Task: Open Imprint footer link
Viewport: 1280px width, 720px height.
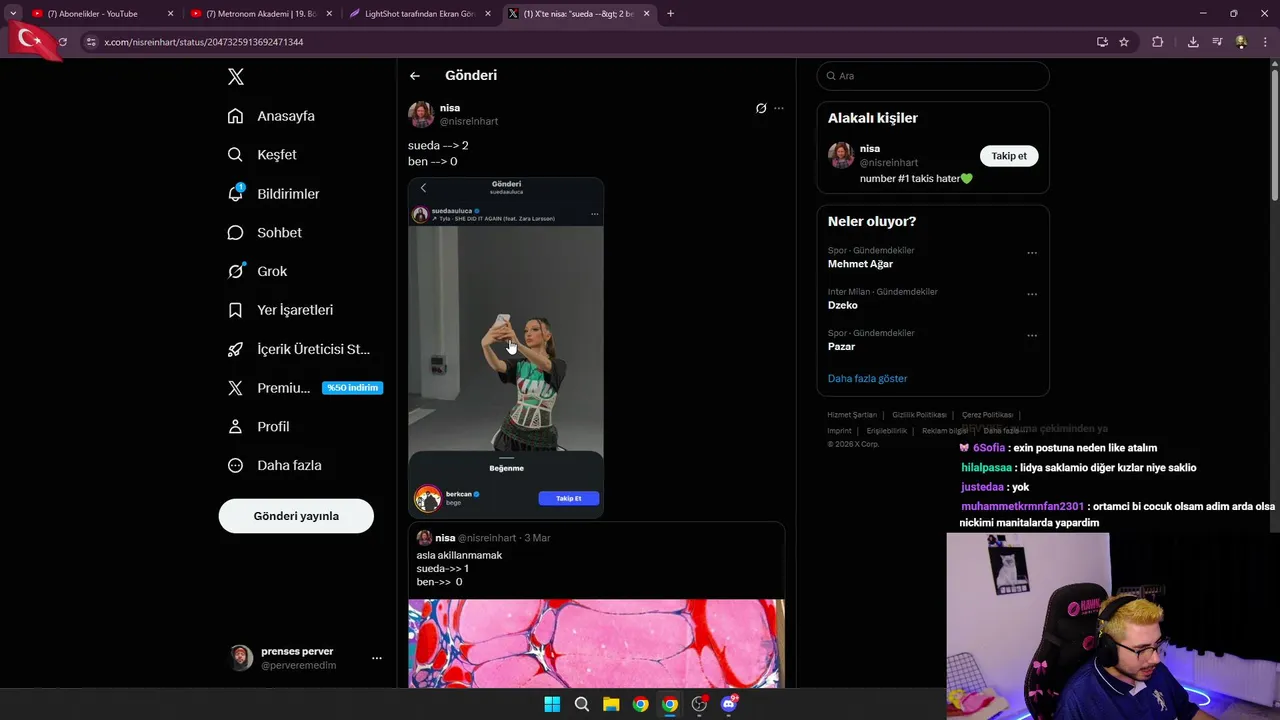Action: pos(839,431)
